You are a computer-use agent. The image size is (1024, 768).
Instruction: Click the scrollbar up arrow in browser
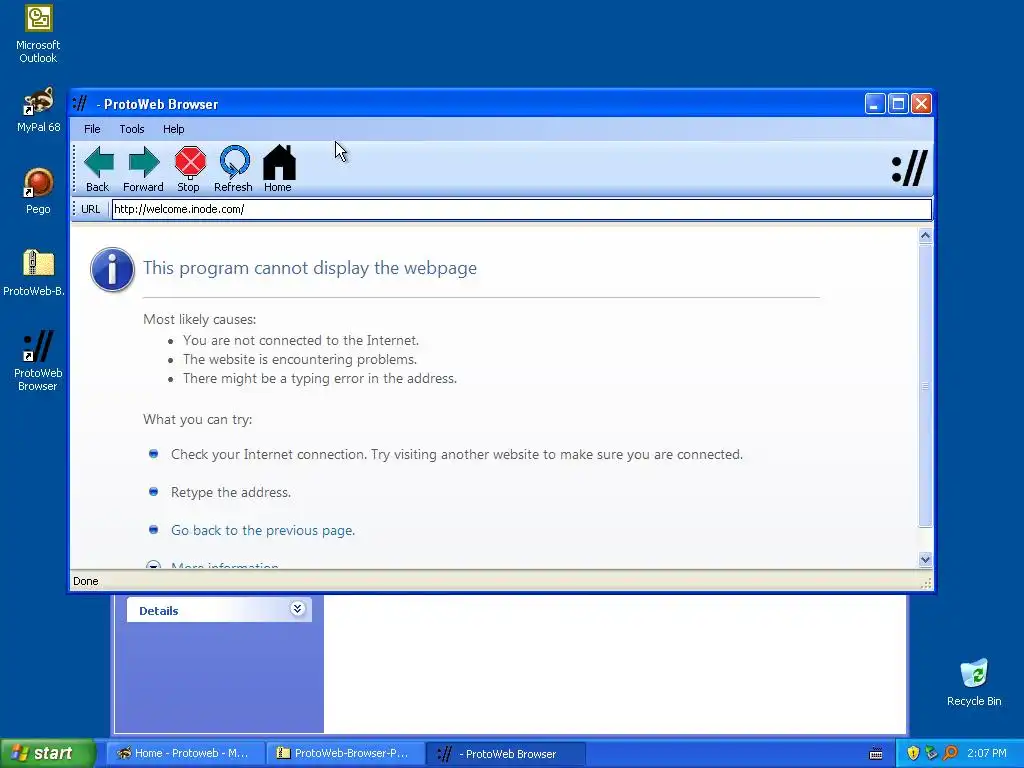[x=925, y=236]
